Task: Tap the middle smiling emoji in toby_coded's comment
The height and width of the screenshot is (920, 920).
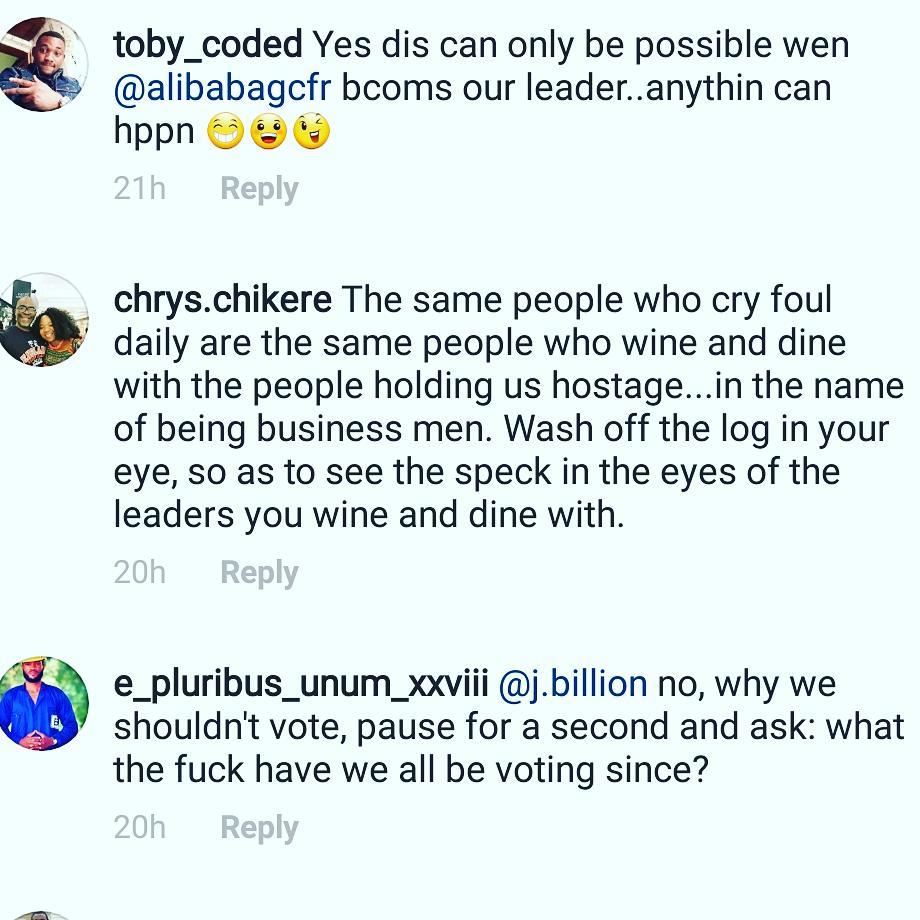Action: click(x=268, y=132)
